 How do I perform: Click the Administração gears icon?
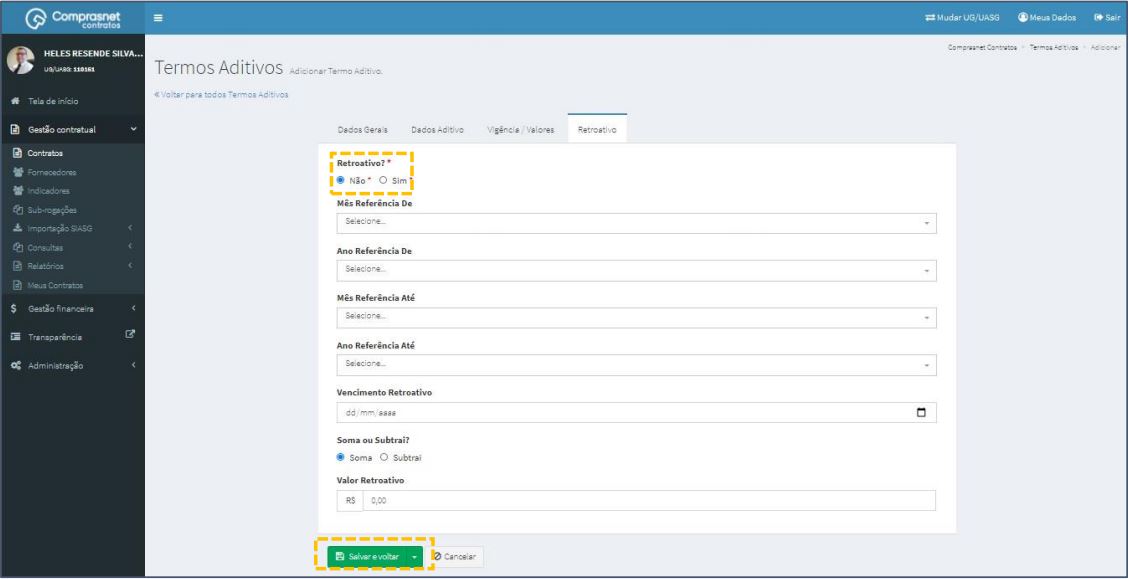coord(15,365)
